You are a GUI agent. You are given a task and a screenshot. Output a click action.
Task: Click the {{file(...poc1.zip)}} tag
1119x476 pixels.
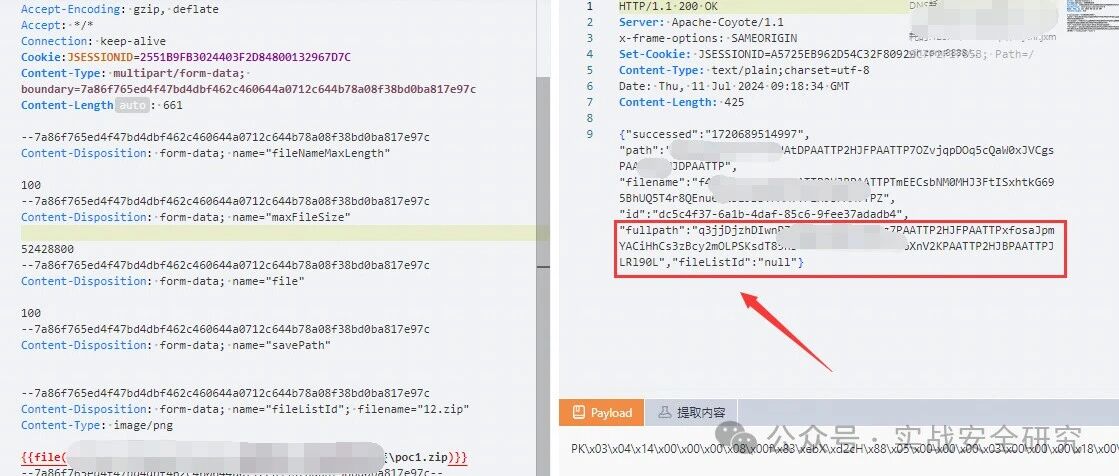click(x=245, y=457)
